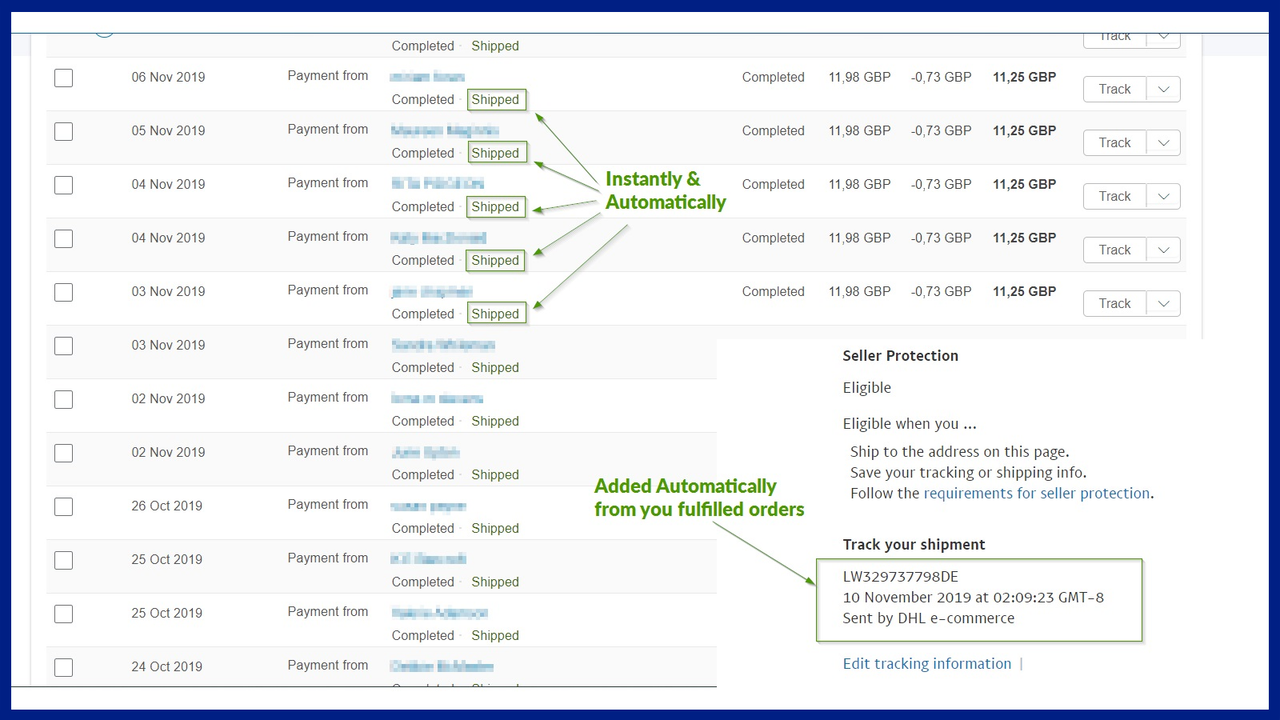Viewport: 1280px width, 720px height.
Task: Click the payment sender name on the 02 Nov row
Action: tap(437, 397)
